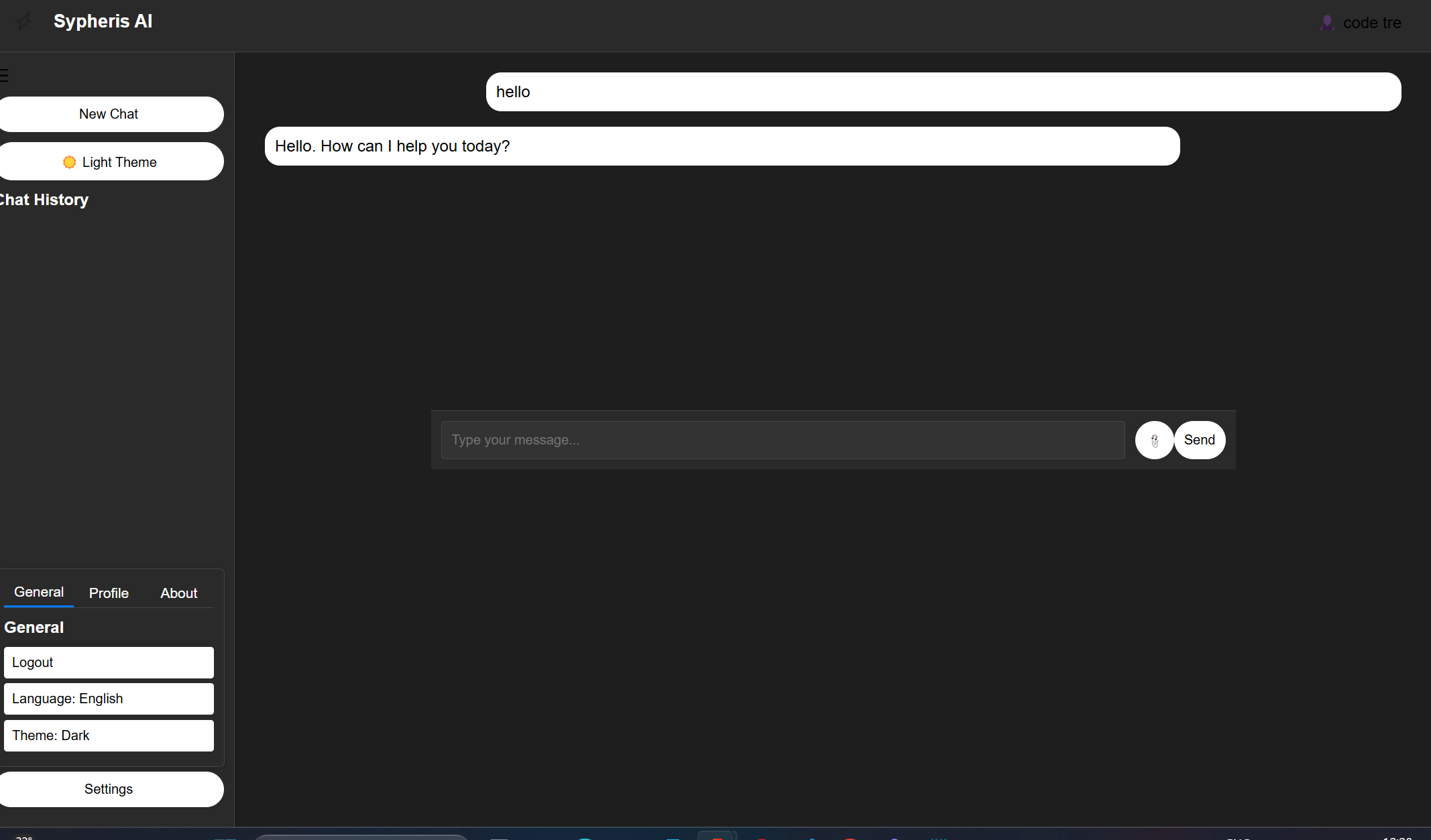
Task: Click the 'How can I help' reply bubble
Action: [x=722, y=146]
